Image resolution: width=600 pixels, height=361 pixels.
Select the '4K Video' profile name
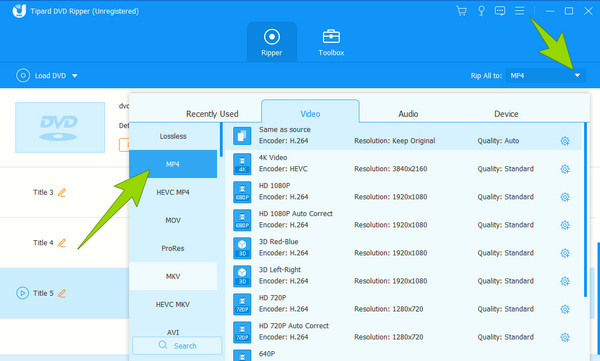pos(273,157)
